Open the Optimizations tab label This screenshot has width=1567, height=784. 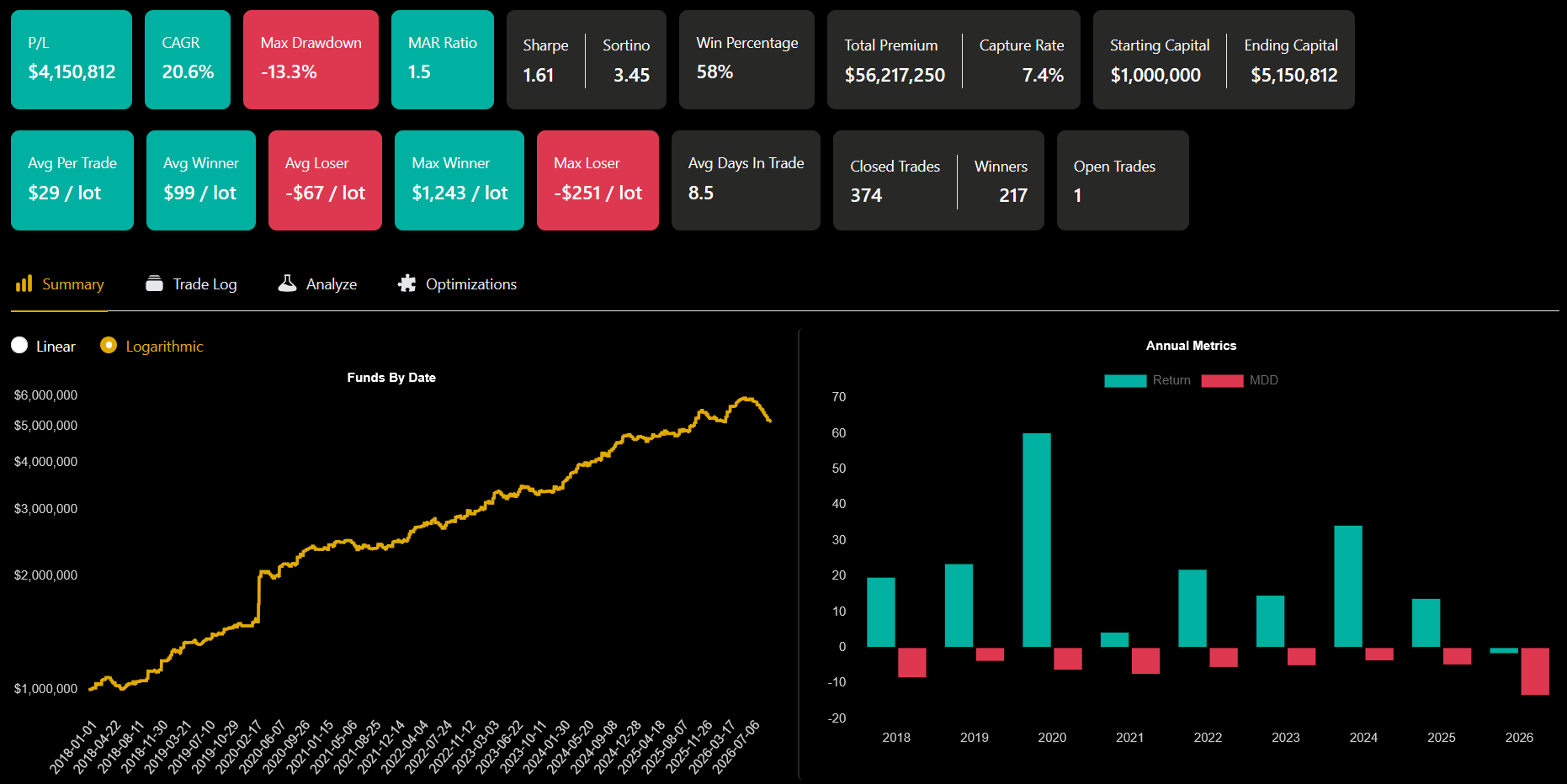(471, 284)
